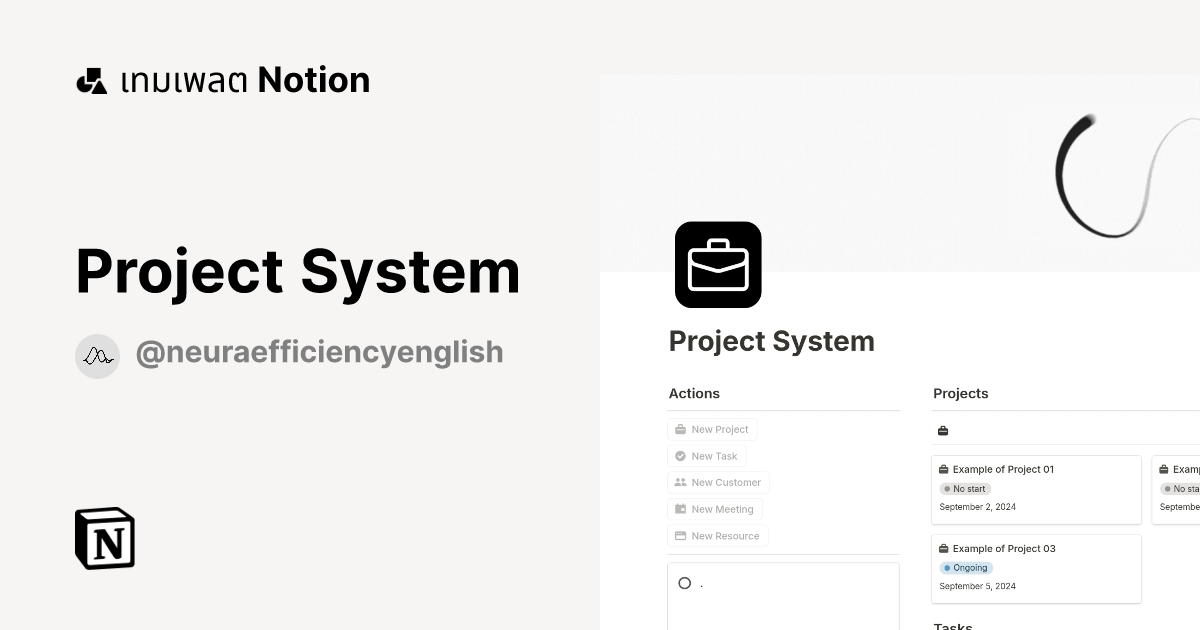
Task: Click the neuraefficiencyenglish creator avatar
Action: (x=97, y=356)
